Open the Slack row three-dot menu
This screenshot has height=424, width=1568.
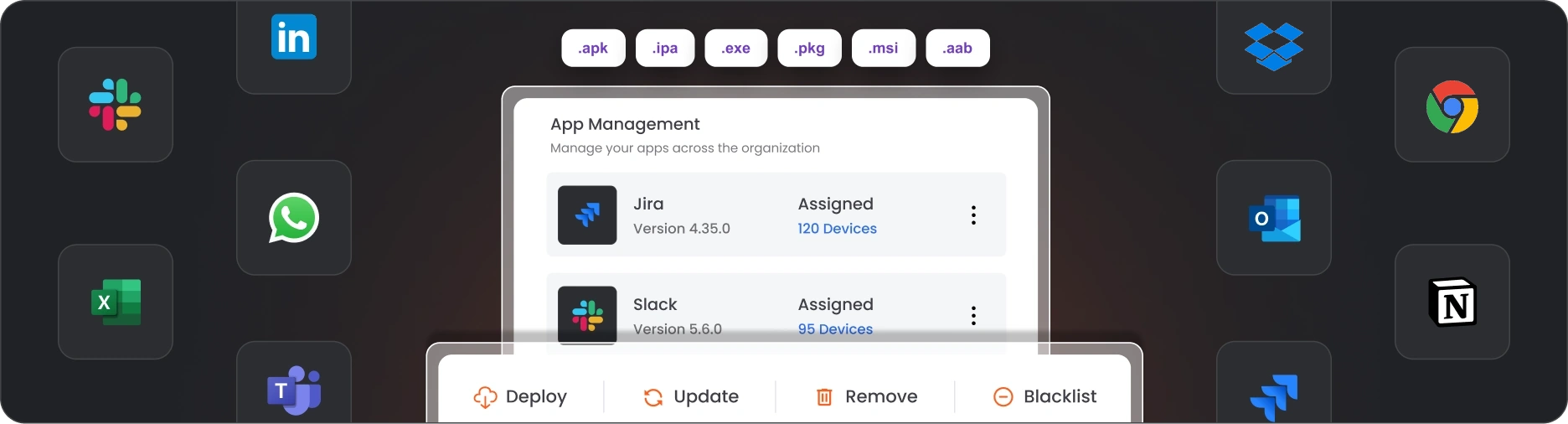tap(973, 316)
